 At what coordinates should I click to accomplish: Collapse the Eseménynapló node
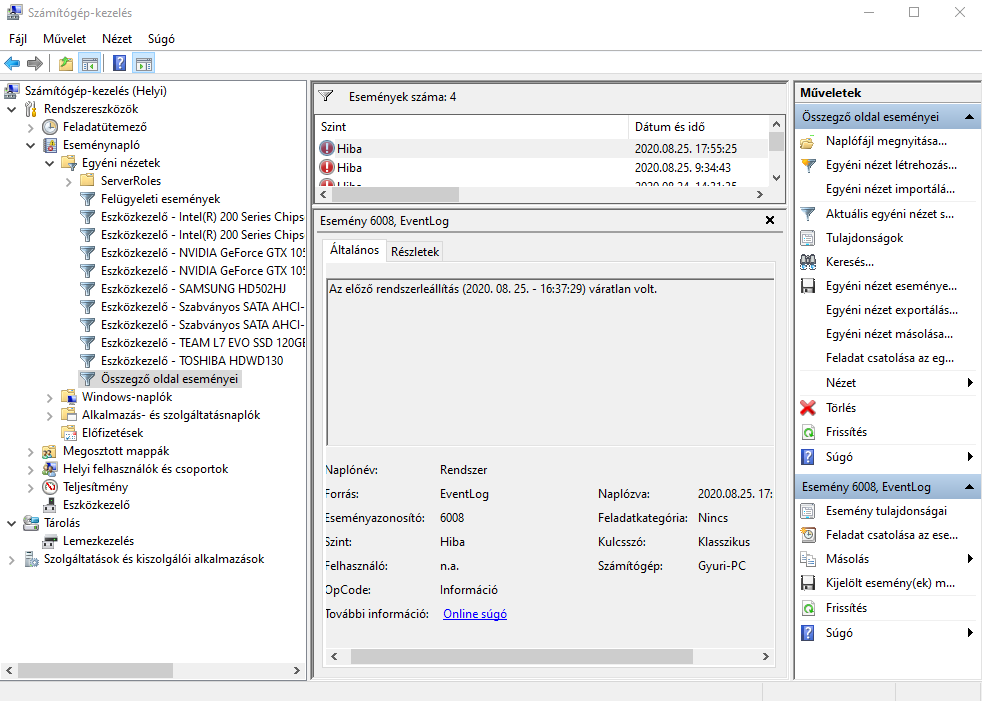click(30, 145)
